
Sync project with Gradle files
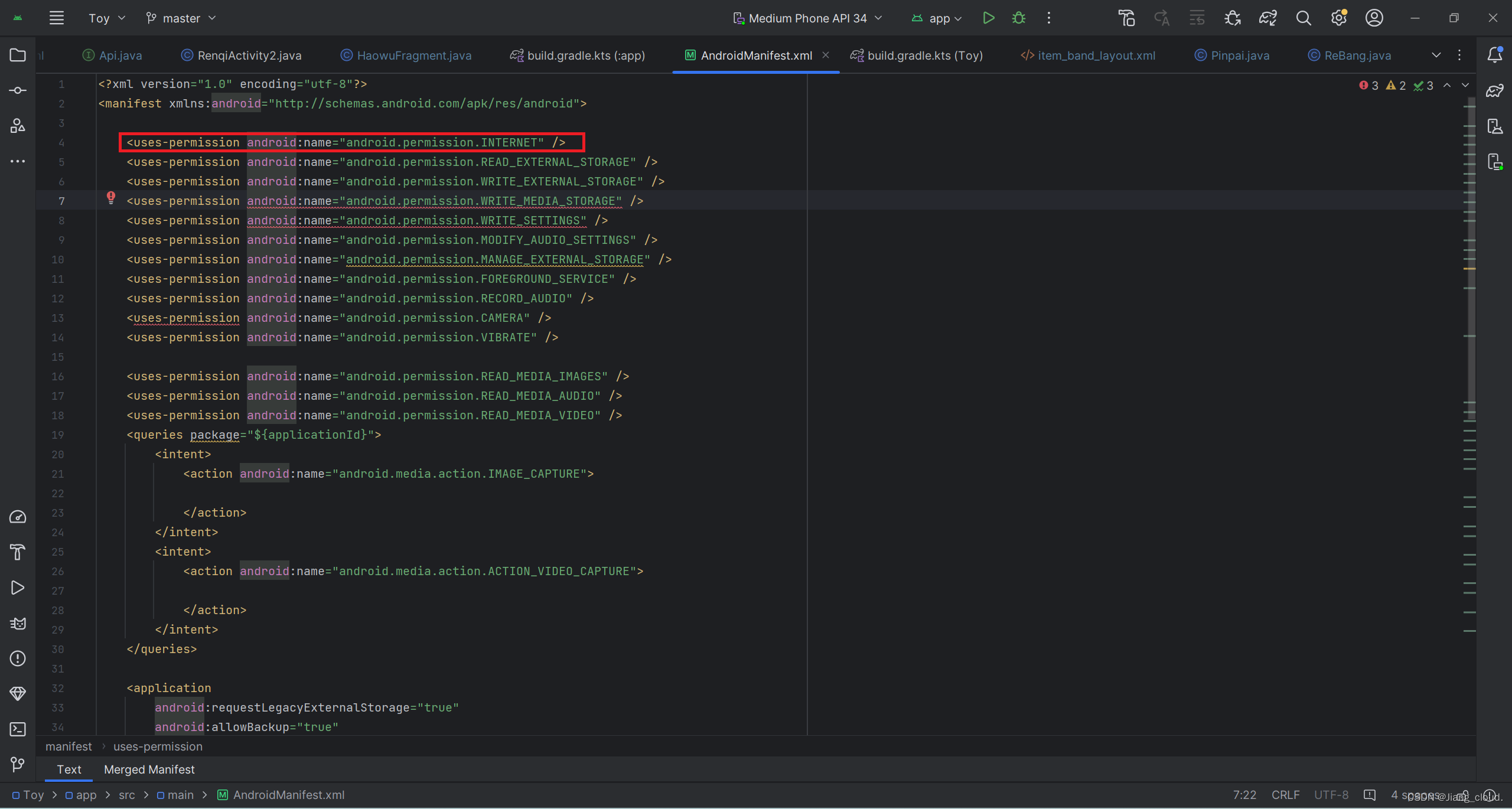[x=1266, y=18]
